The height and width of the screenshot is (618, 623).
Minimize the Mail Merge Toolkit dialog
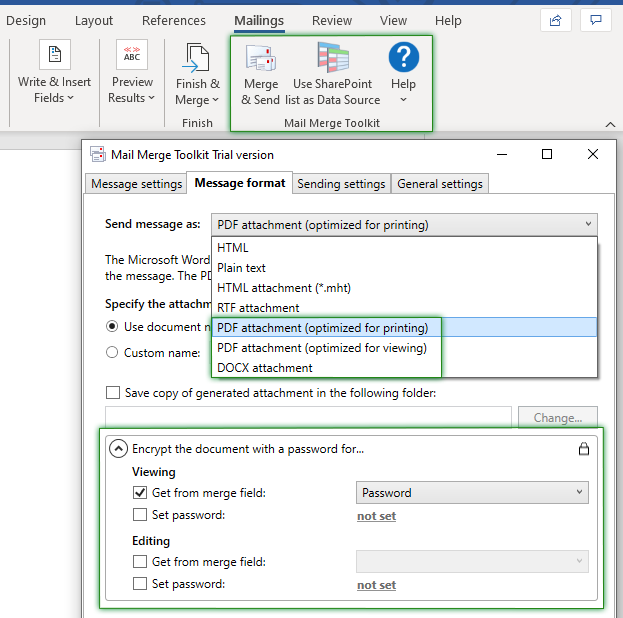(502, 154)
